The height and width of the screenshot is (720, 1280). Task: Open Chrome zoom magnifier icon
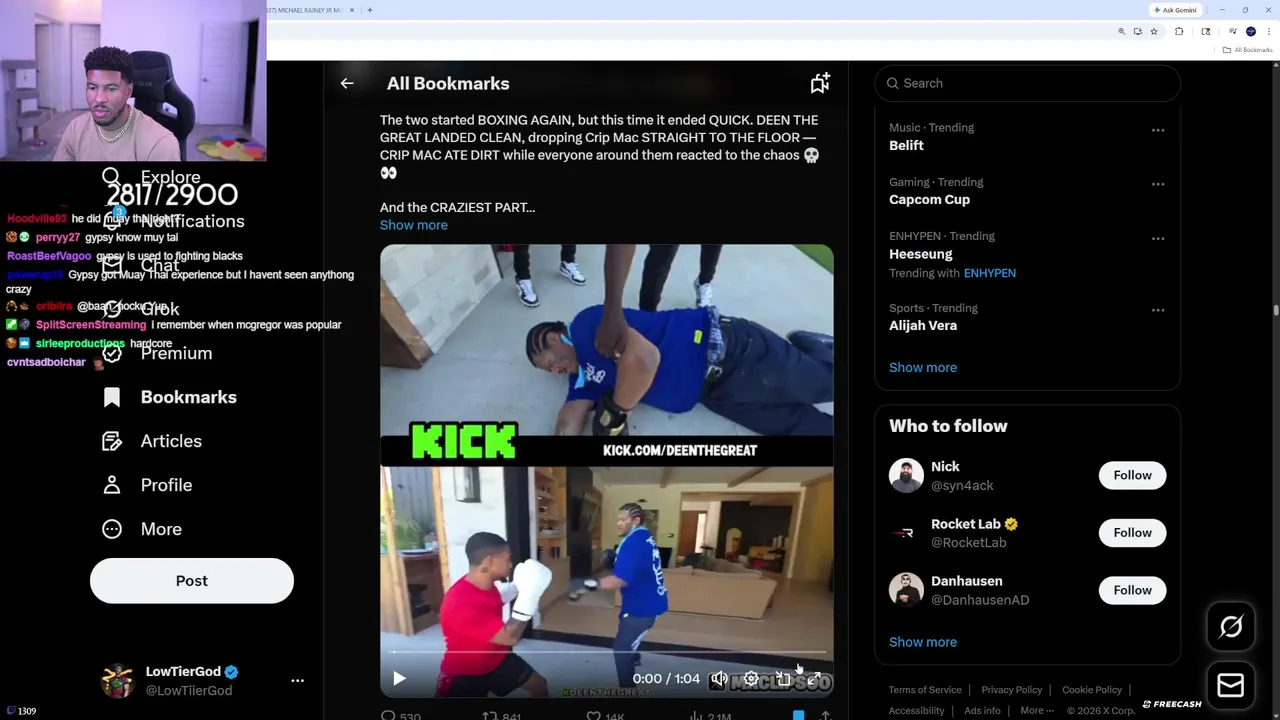coord(1121,32)
